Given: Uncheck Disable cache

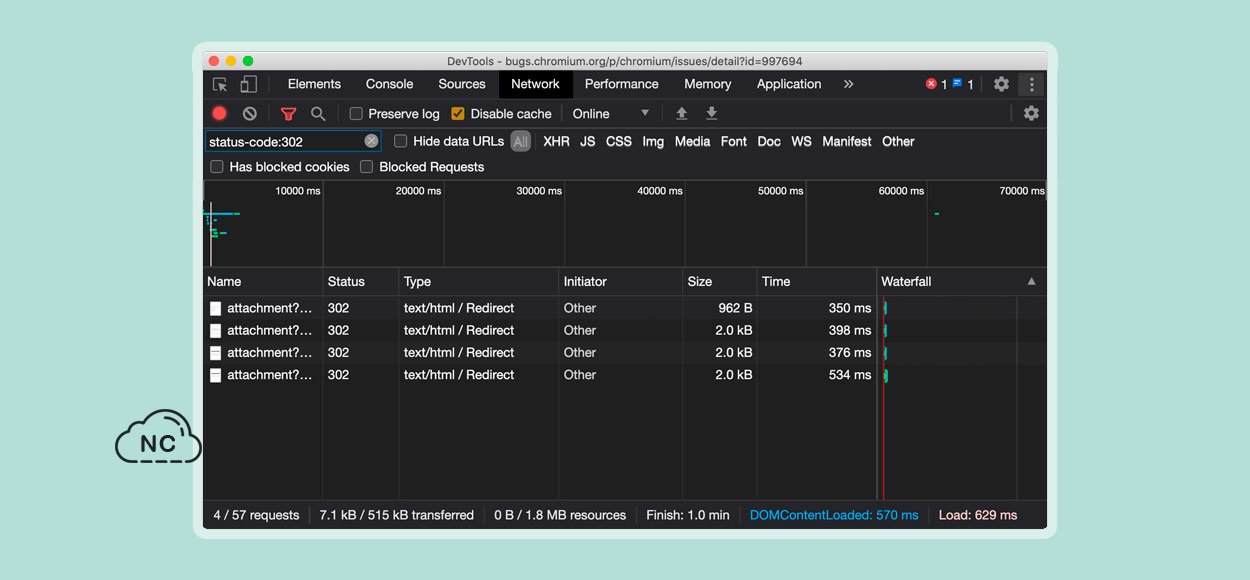Looking at the screenshot, I should click(458, 114).
